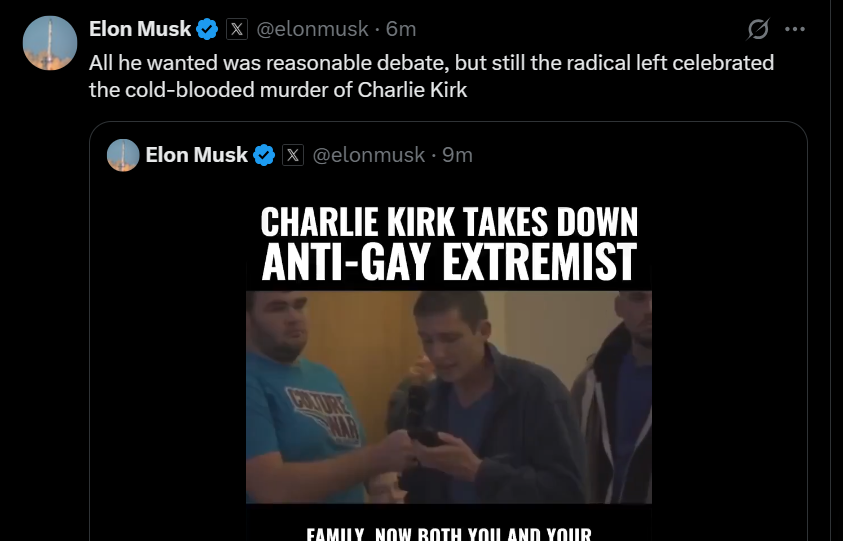The width and height of the screenshot is (843, 541).
Task: Click the 'FAMILY. NOW BOTH YOU AND YOUR' subtitle
Action: click(x=449, y=534)
